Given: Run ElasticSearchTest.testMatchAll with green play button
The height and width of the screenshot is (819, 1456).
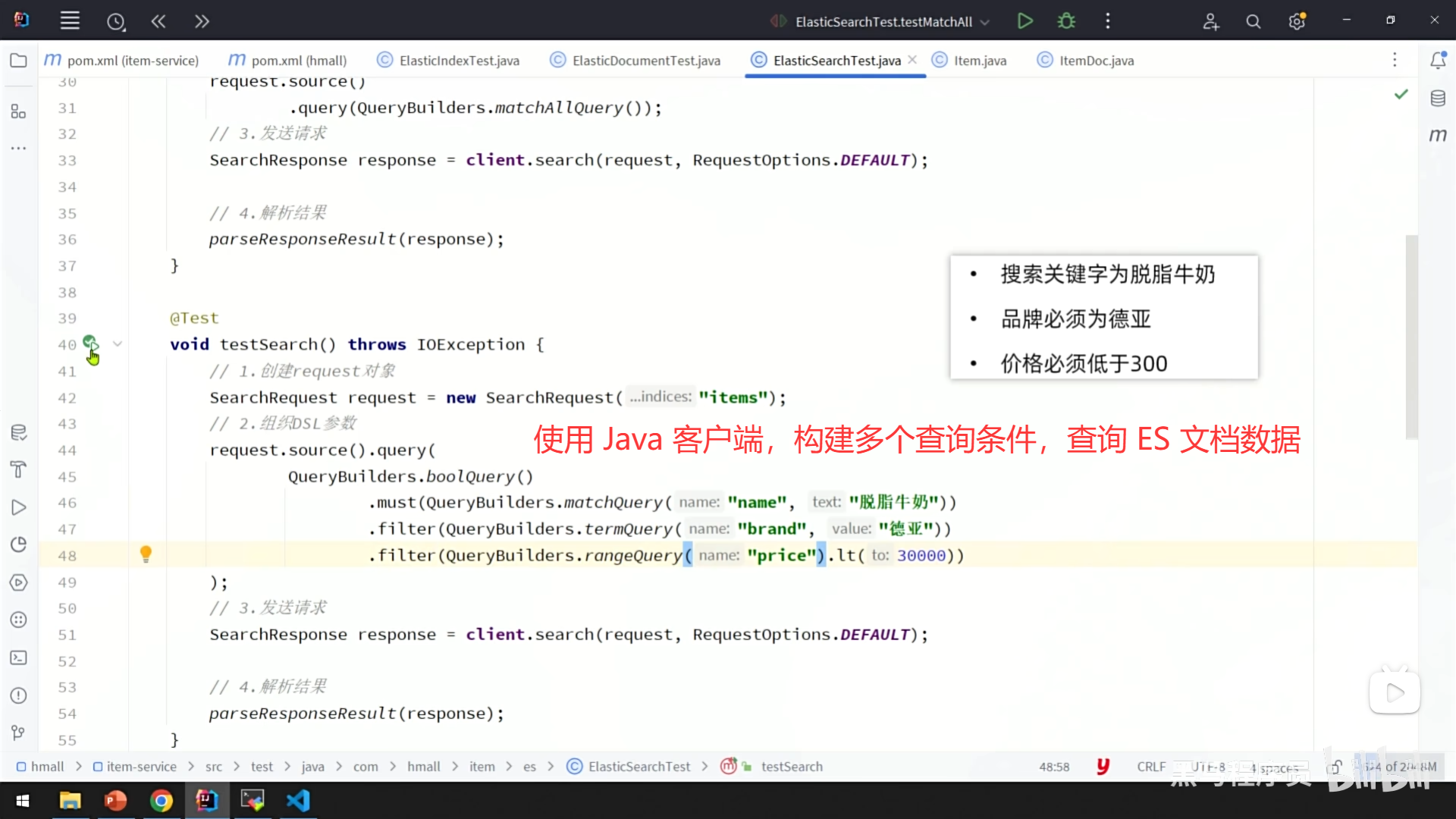Looking at the screenshot, I should point(1025,21).
